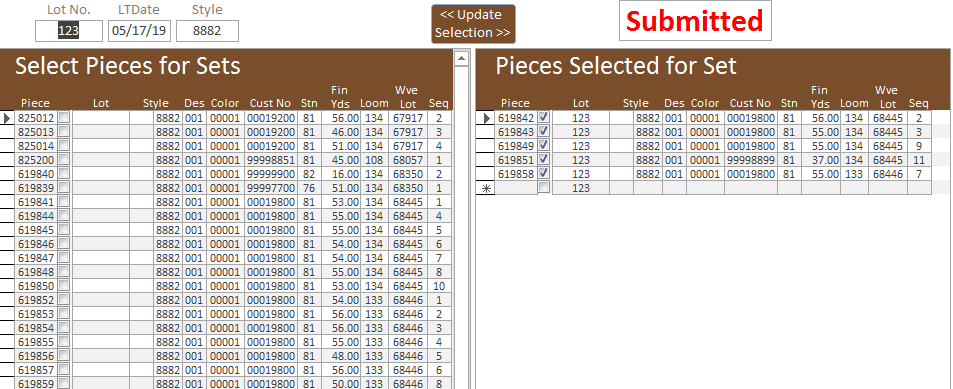Click the Fin Yds header in selected pieces
Image resolution: width=953 pixels, height=389 pixels.
(820, 97)
